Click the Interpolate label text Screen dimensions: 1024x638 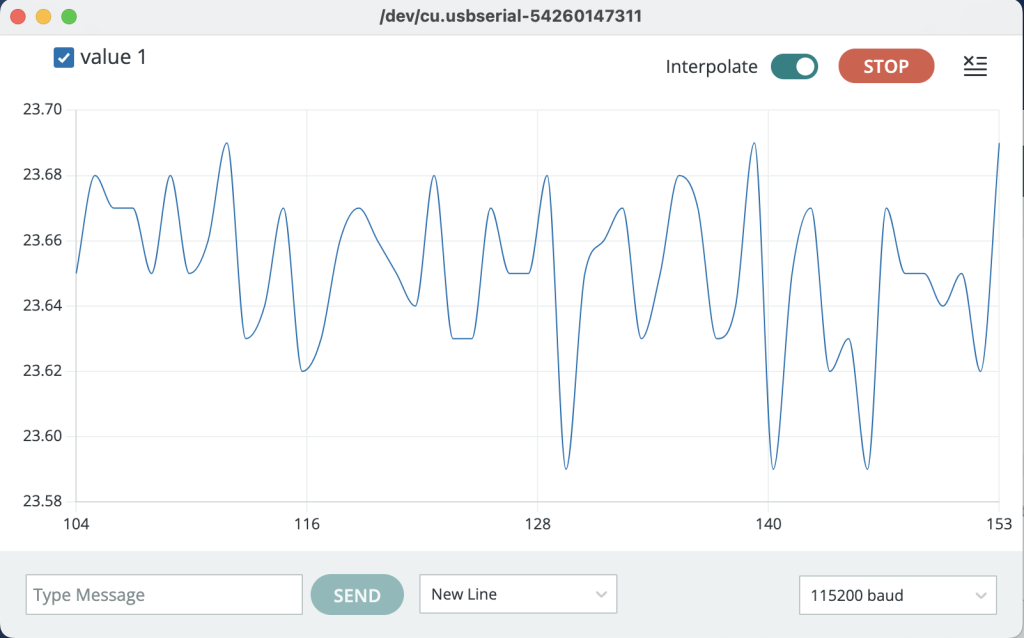click(711, 67)
